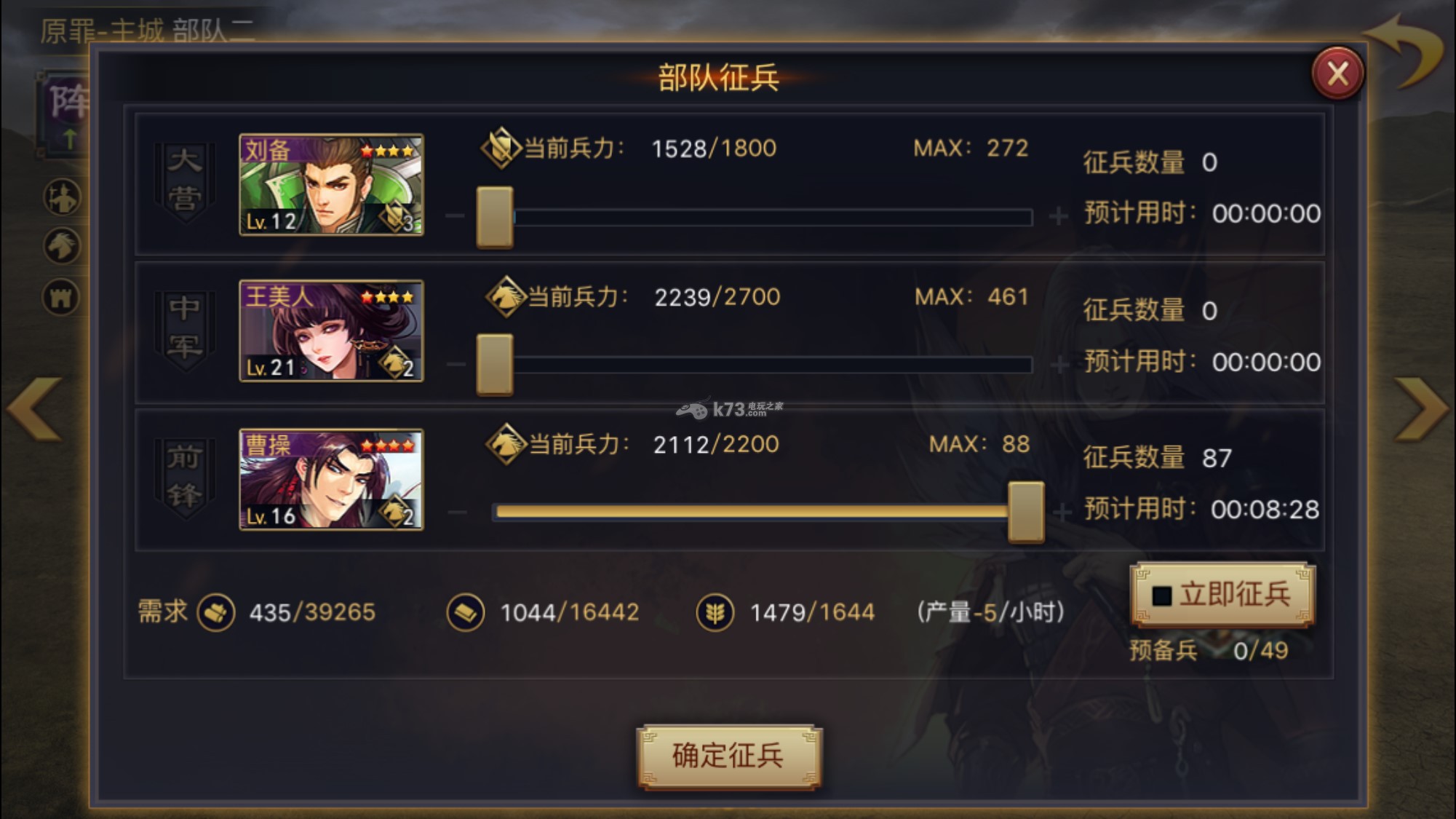Decrease 刘备 recruit amount with minus

456,215
